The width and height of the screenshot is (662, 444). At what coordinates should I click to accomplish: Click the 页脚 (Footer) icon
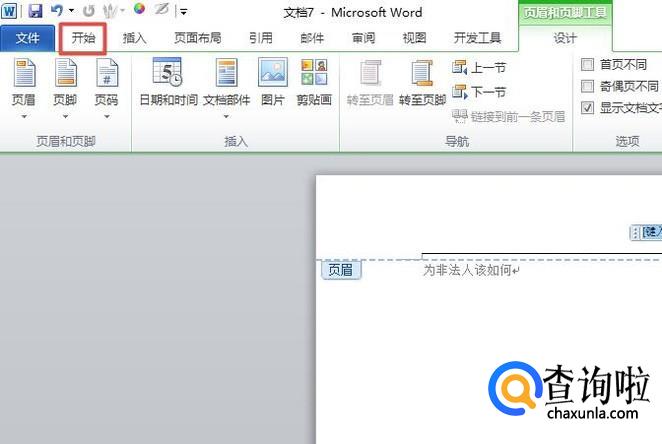point(65,73)
